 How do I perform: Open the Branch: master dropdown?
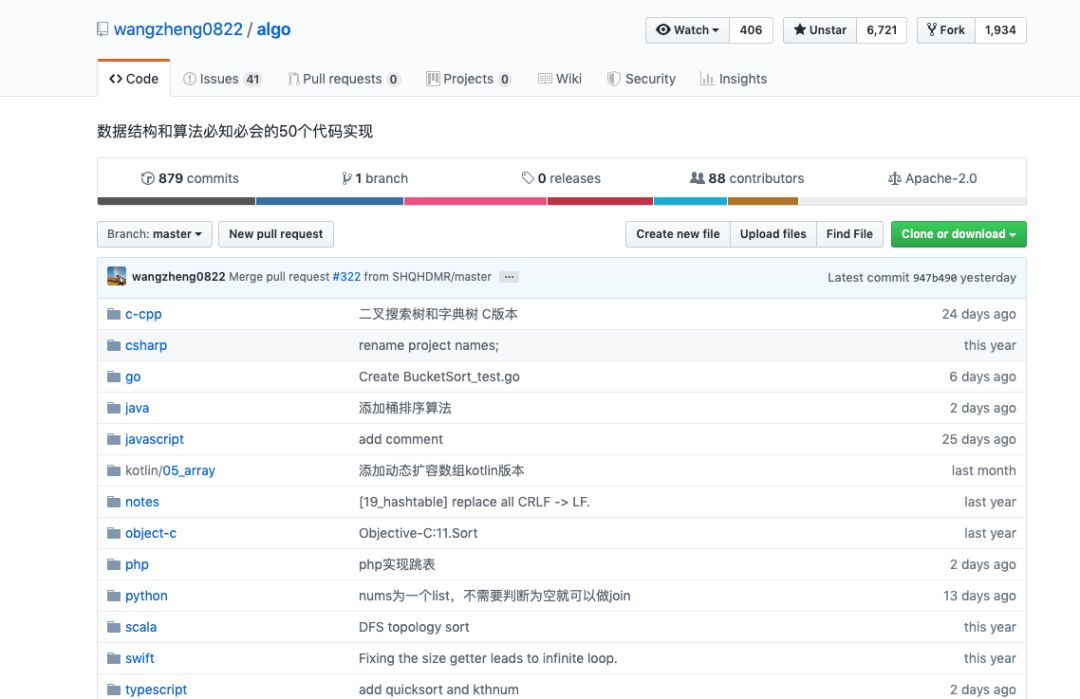154,234
